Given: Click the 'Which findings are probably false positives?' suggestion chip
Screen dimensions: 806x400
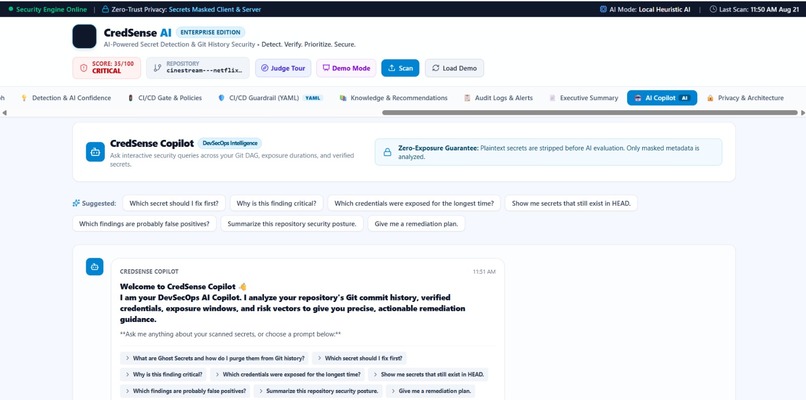Looking at the screenshot, I should [x=144, y=224].
